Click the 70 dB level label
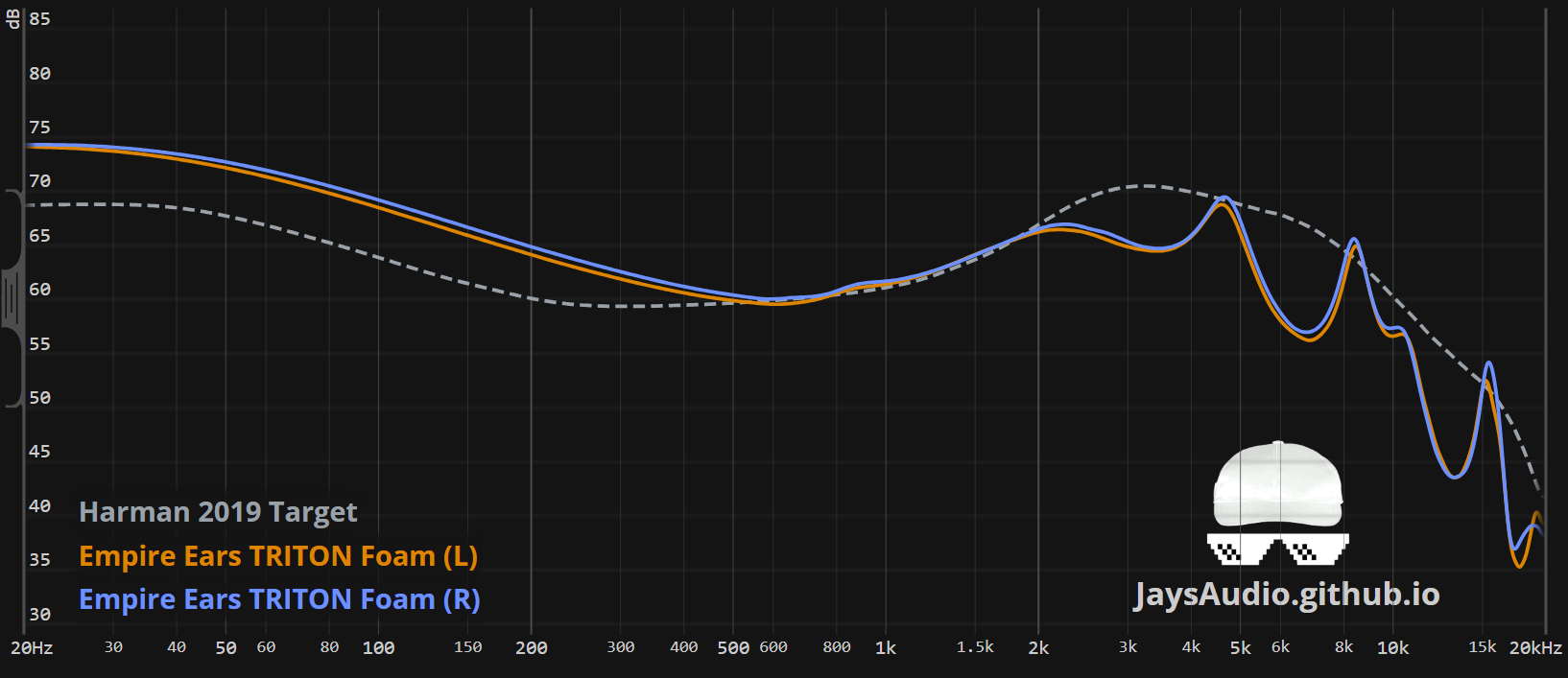This screenshot has height=678, width=1568. pyautogui.click(x=39, y=181)
